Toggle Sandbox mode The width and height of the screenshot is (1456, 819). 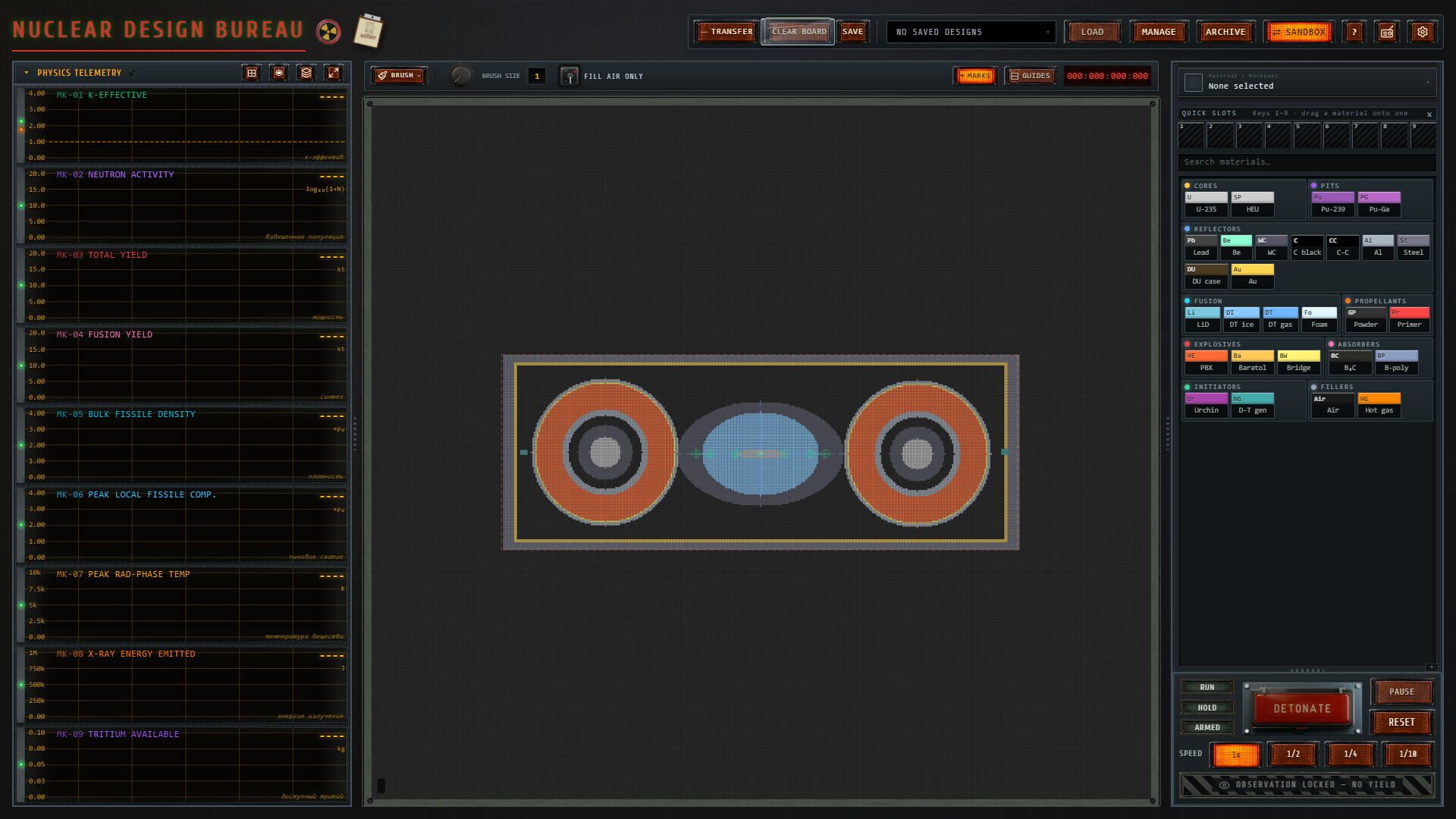(x=1299, y=32)
